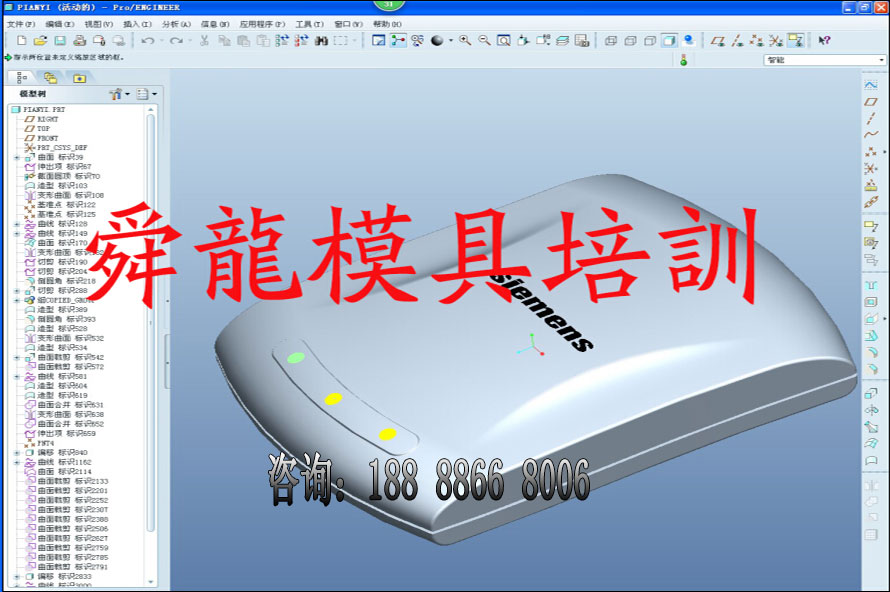Switch to the Favorites navigator tab

[79, 78]
